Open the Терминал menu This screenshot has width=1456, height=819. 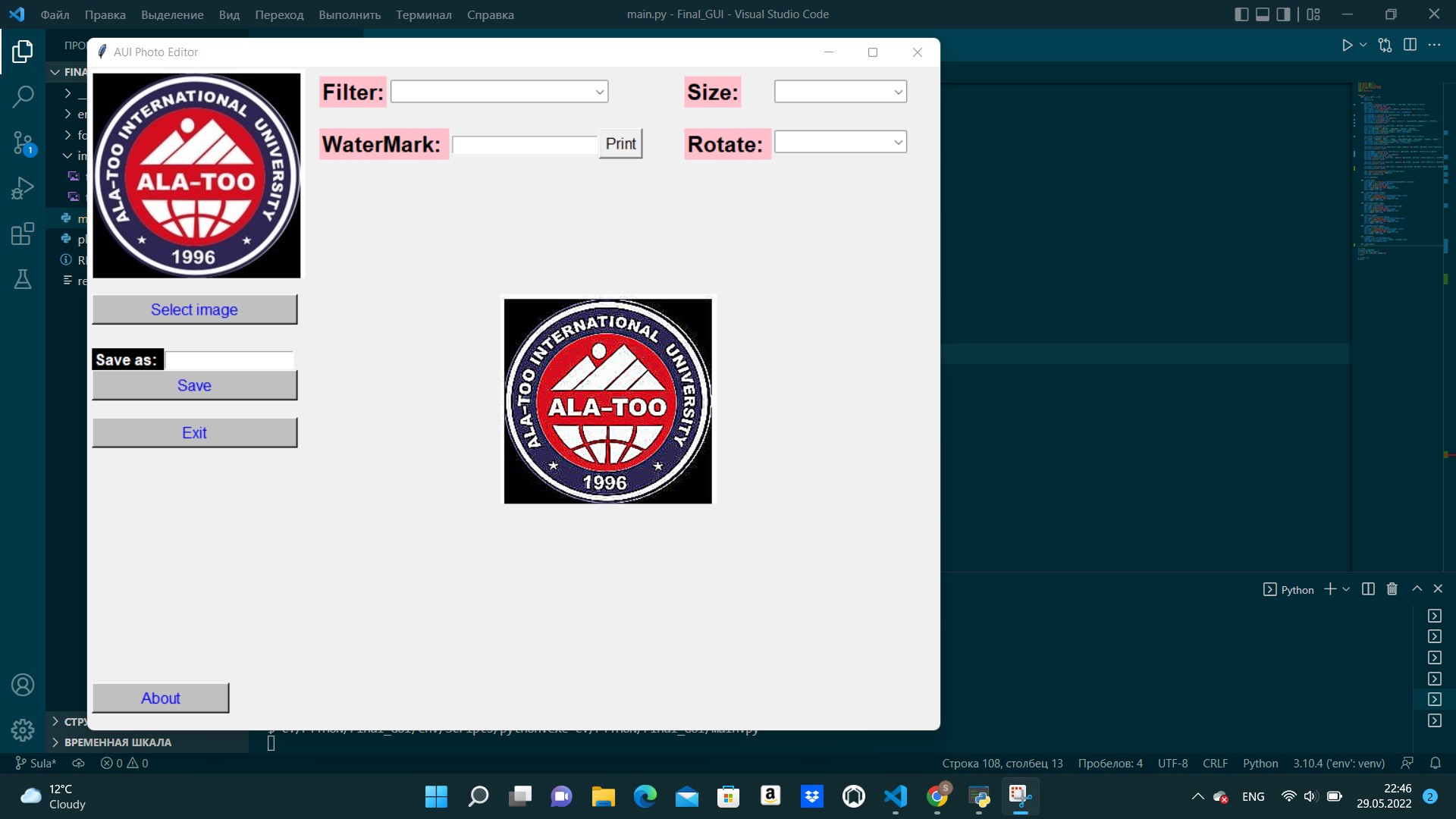(x=423, y=14)
